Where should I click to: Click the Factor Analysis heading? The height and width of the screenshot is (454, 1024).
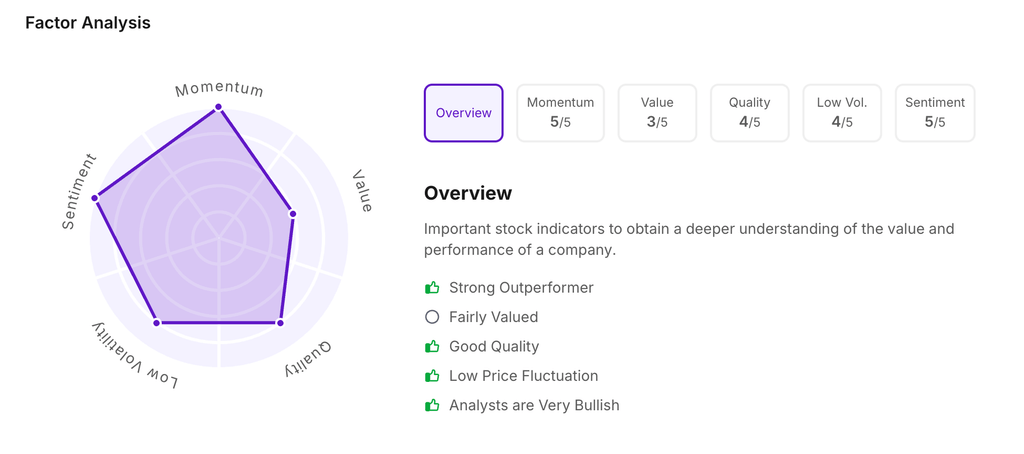click(88, 23)
